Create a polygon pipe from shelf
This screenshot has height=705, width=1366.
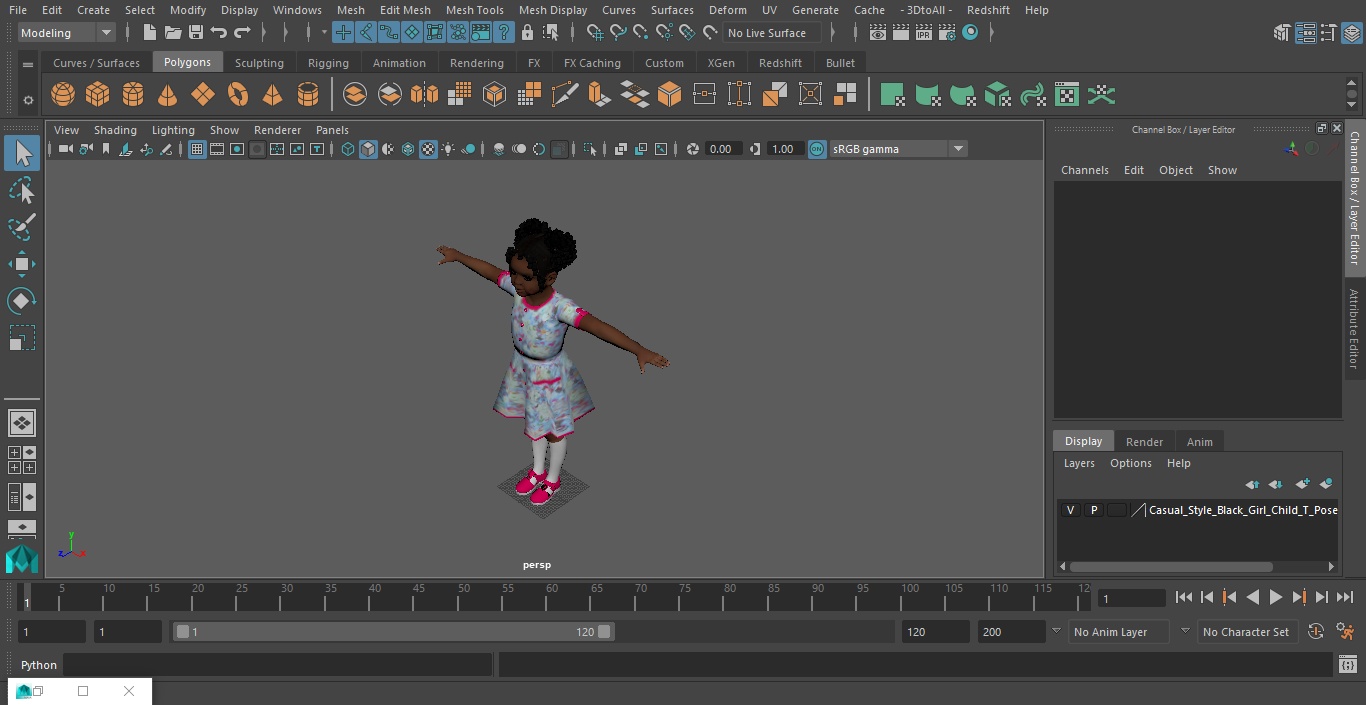(x=308, y=95)
